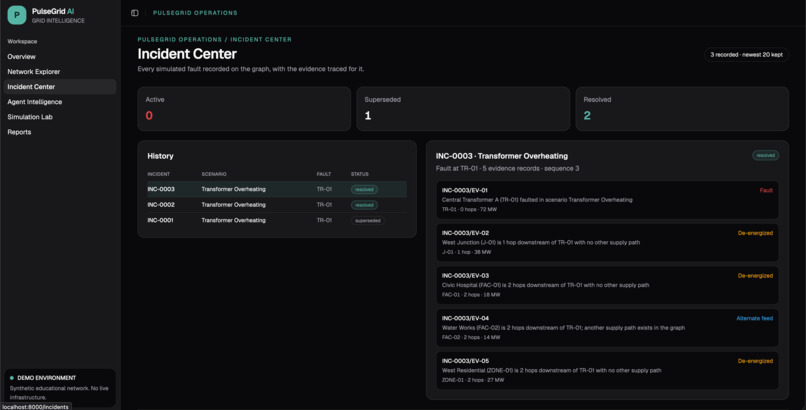Click the INCIDENT column header

coord(158,174)
